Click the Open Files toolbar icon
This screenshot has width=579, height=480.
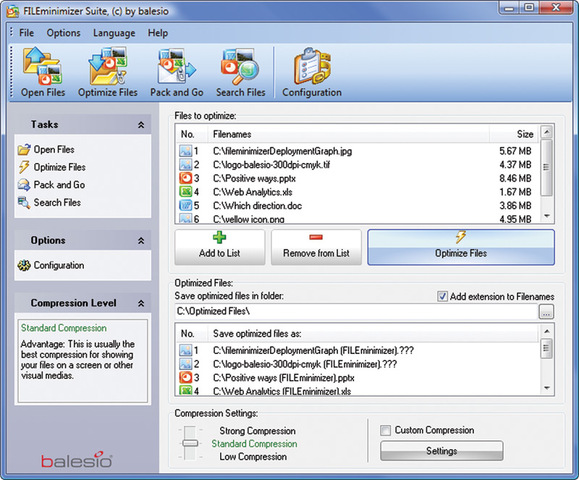click(43, 72)
